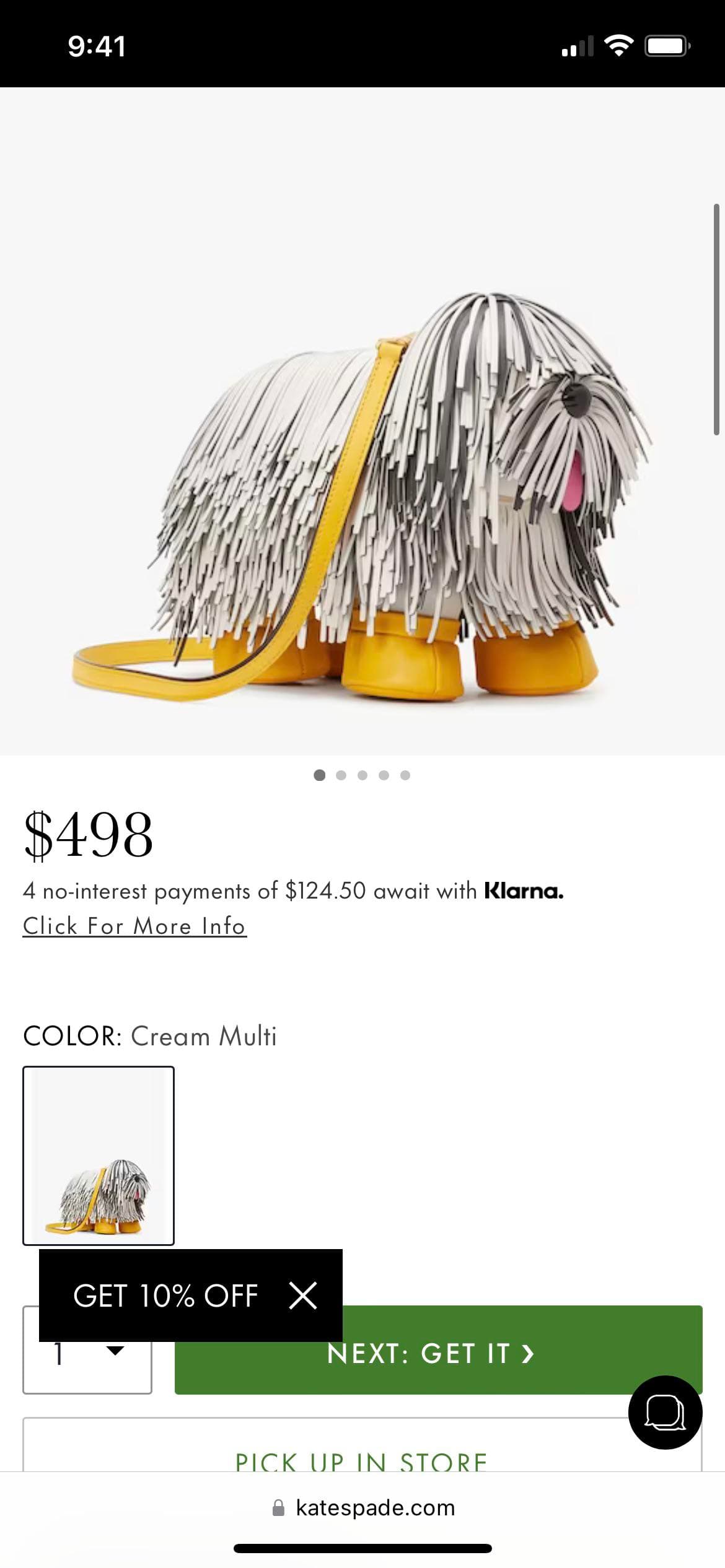Open the live chat bubble icon
725x1568 pixels.
click(665, 1412)
